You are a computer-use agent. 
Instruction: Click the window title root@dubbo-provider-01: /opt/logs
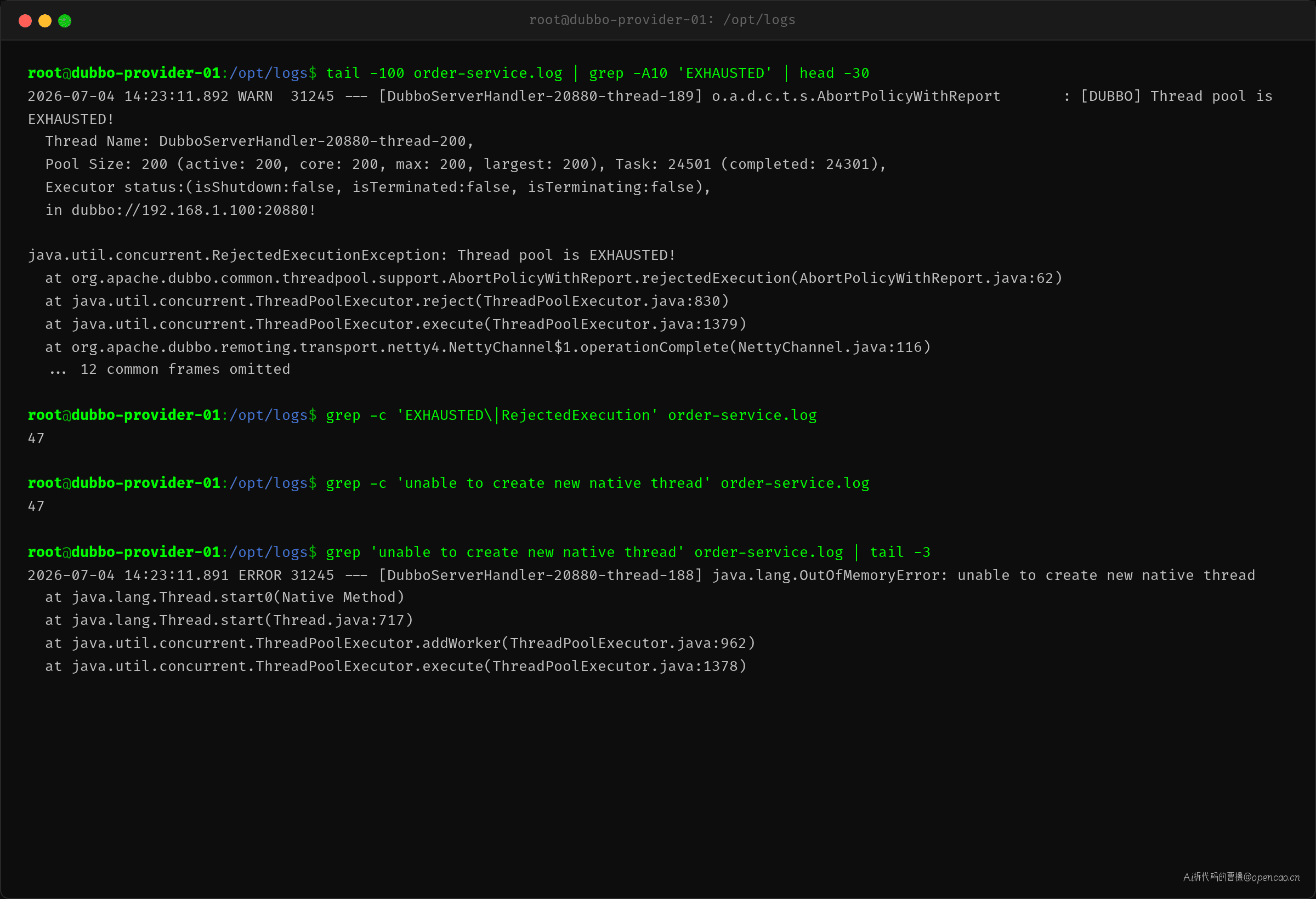(662, 20)
